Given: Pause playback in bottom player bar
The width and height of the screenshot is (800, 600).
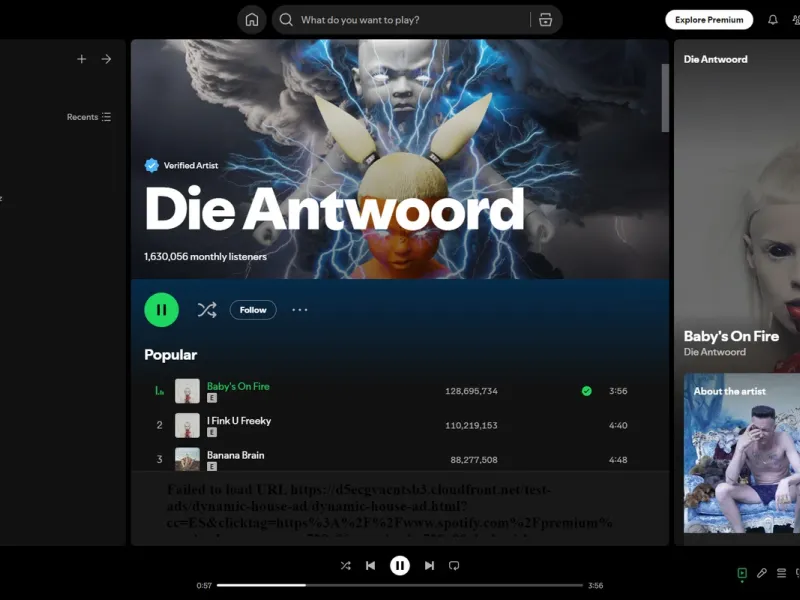Looking at the screenshot, I should pyautogui.click(x=400, y=565).
